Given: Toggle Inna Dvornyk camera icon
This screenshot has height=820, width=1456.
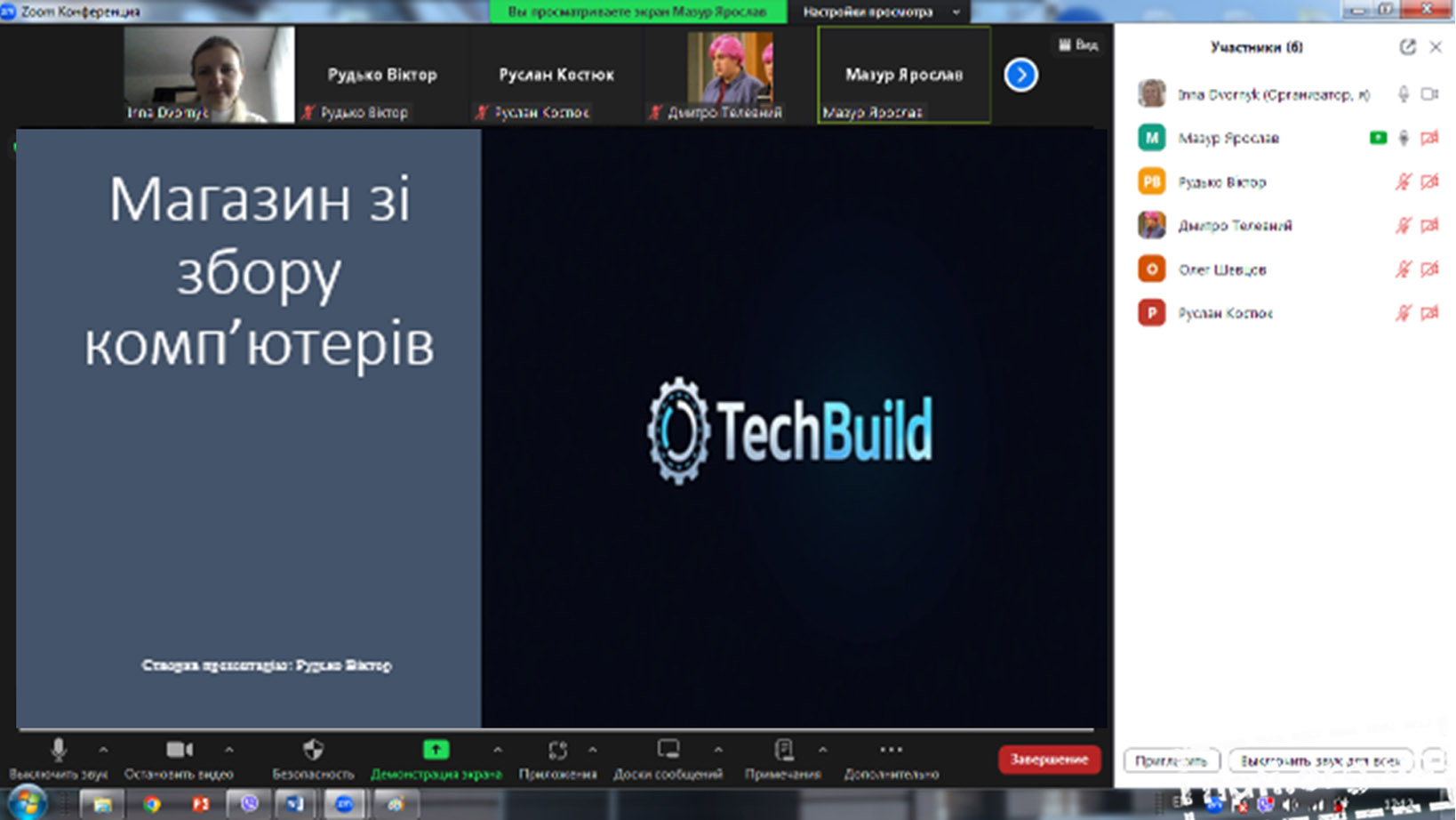Looking at the screenshot, I should 1429,93.
